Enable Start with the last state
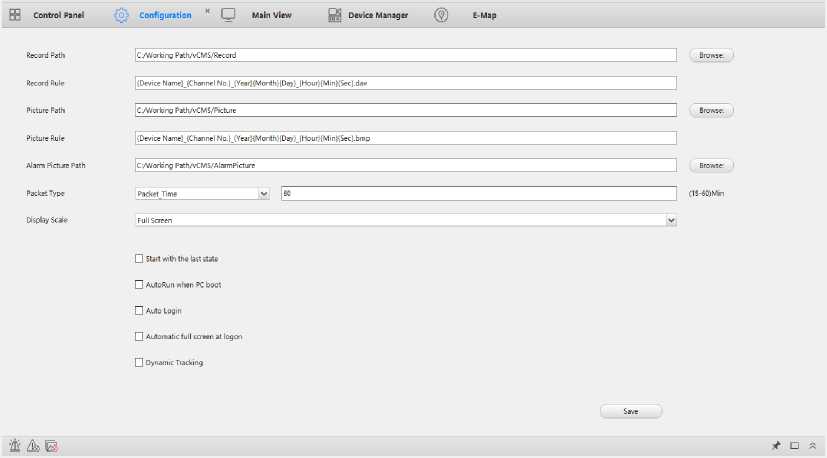827x458 pixels. coord(139,258)
